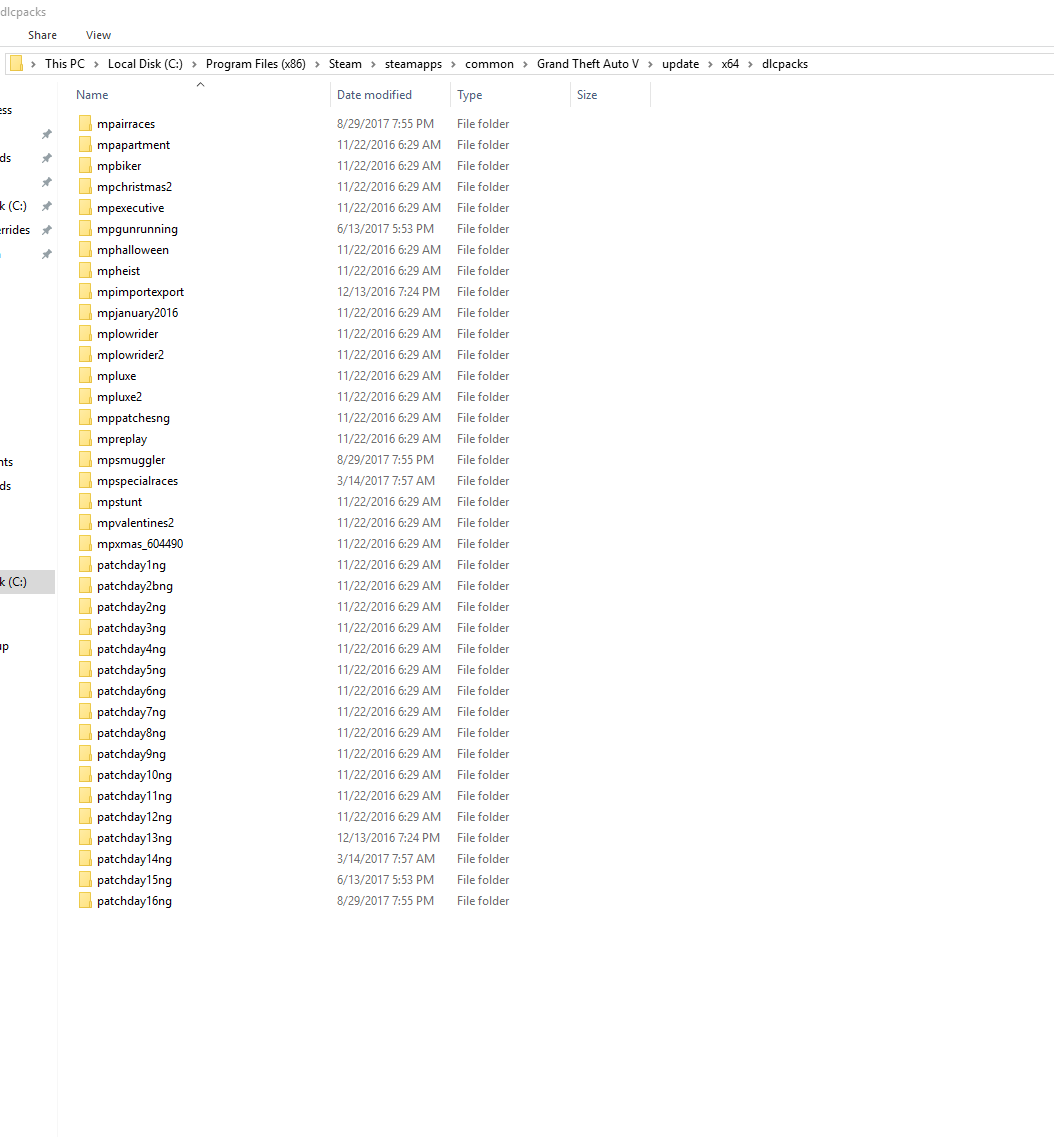Screen dimensions: 1054x1139
Task: Expand the chevron after Program Files (x86)
Action: click(317, 64)
